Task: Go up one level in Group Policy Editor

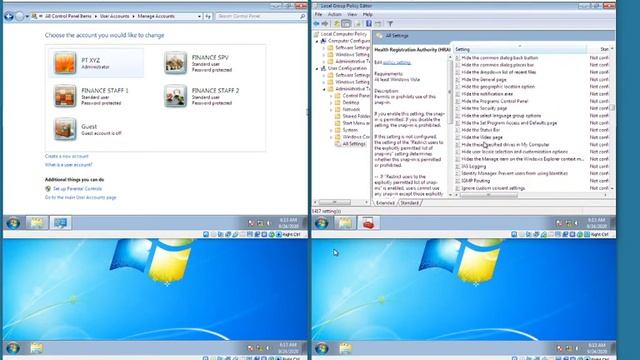Action: [337, 24]
